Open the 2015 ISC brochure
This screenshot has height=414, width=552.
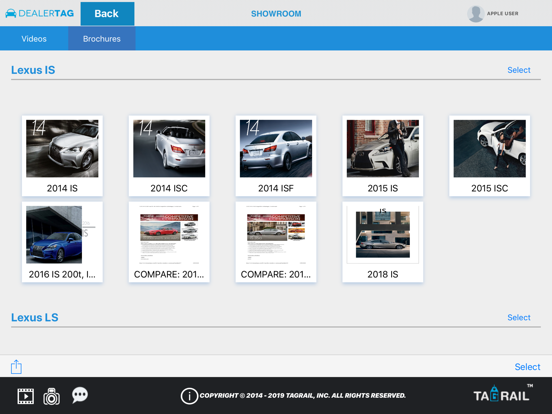click(489, 156)
